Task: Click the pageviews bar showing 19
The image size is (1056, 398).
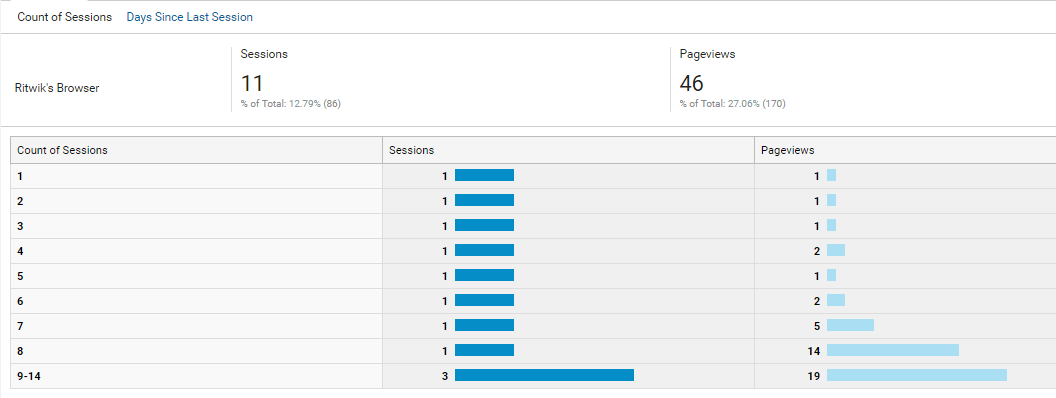Action: tap(917, 375)
